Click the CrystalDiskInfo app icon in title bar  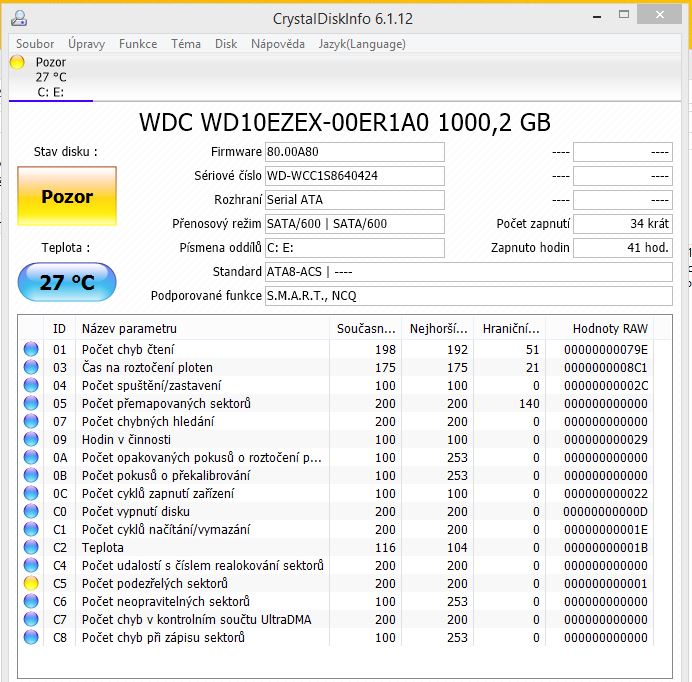tap(19, 18)
